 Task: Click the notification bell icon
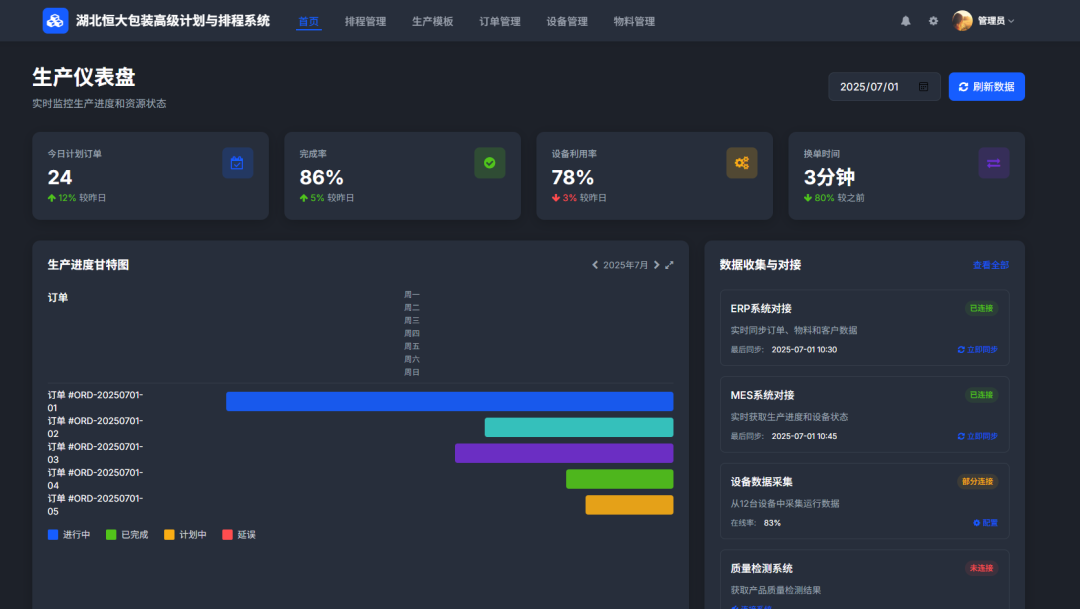[906, 21]
